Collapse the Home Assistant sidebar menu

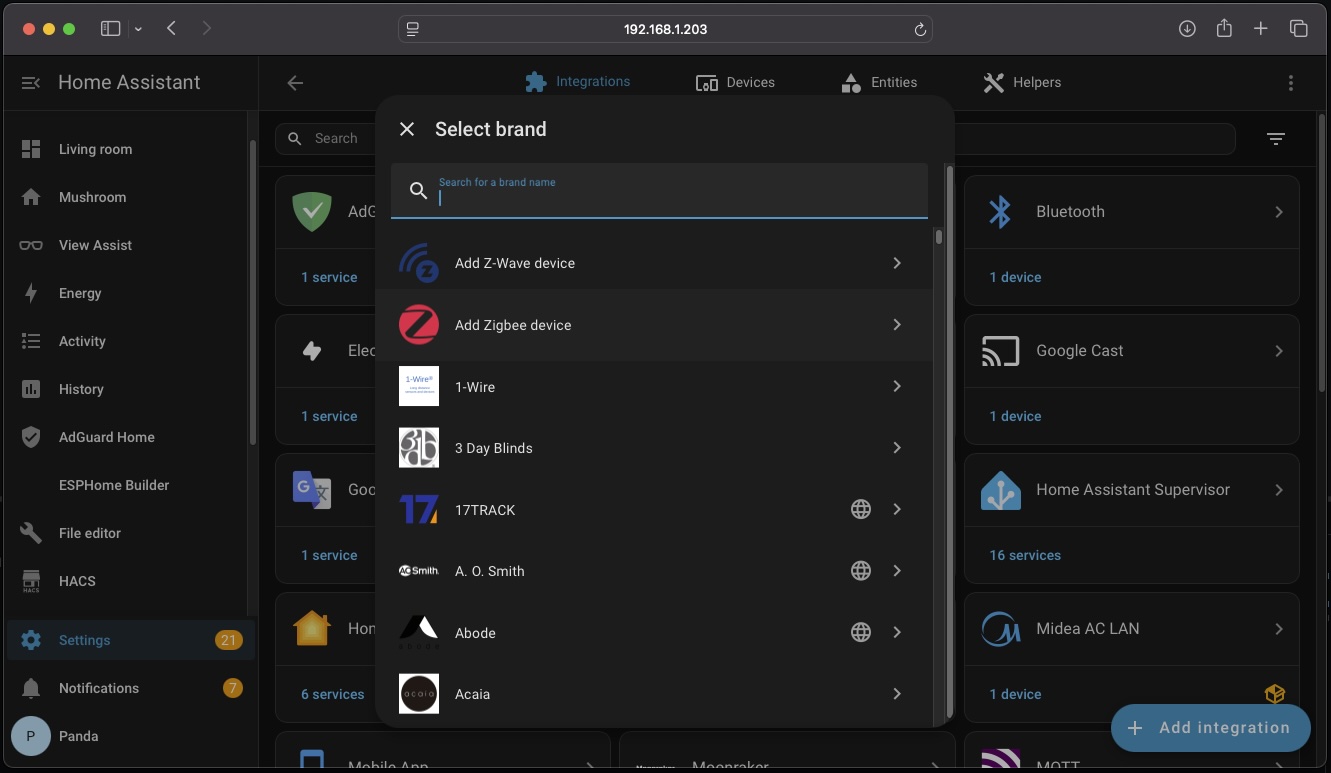click(31, 83)
